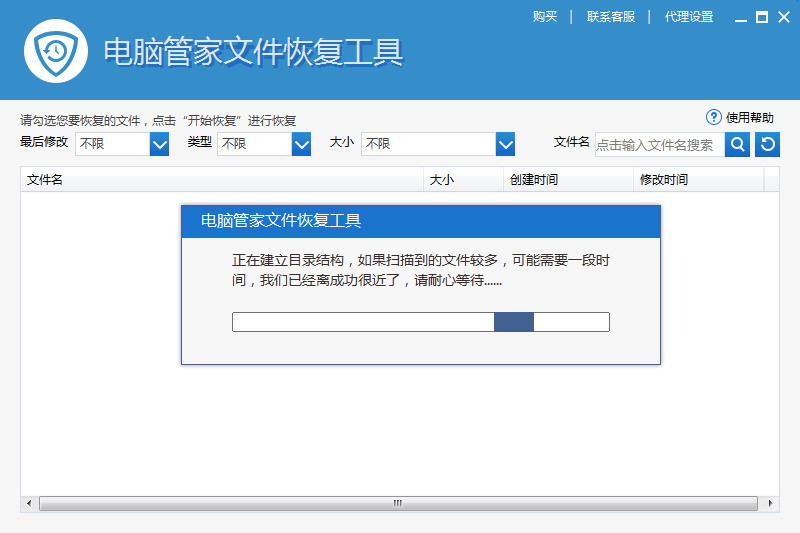Open the 使用帮助 question mark icon

click(713, 117)
